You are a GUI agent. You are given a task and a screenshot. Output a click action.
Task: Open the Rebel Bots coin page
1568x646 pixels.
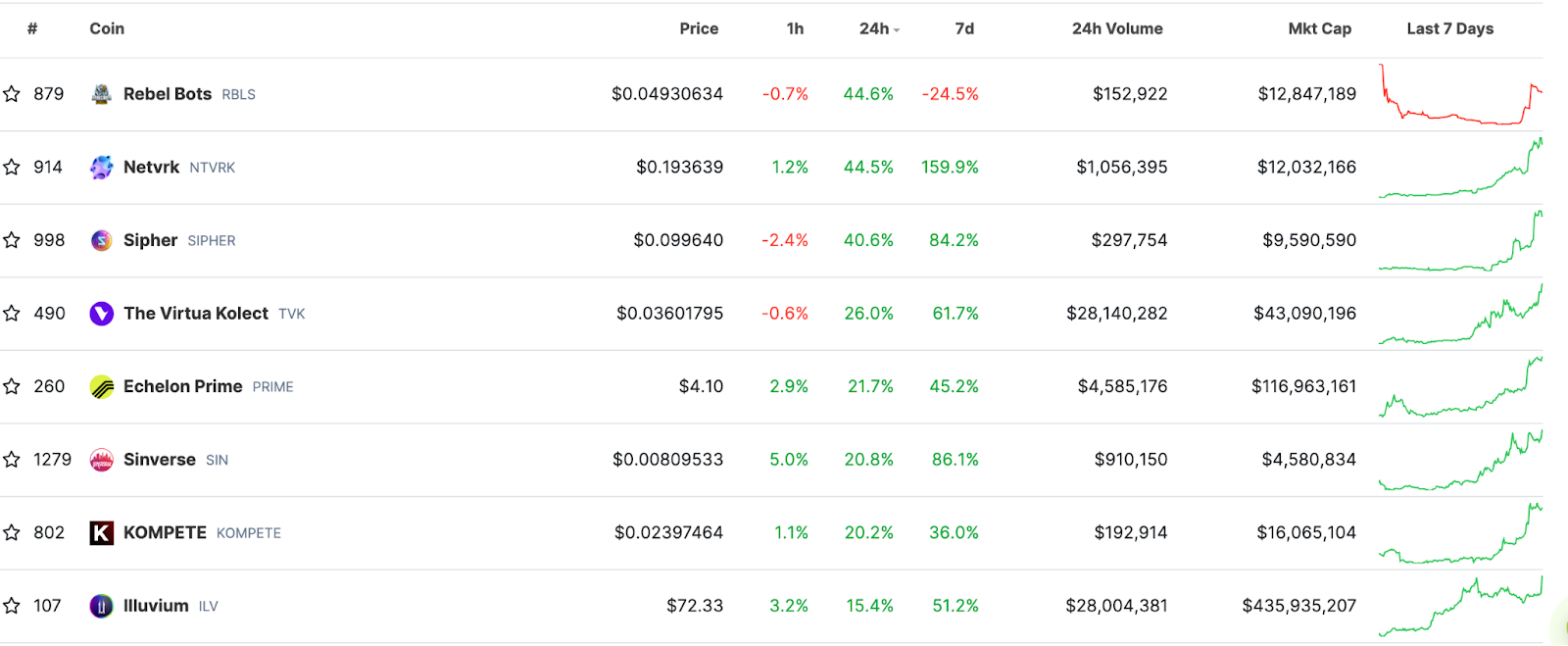tap(168, 94)
